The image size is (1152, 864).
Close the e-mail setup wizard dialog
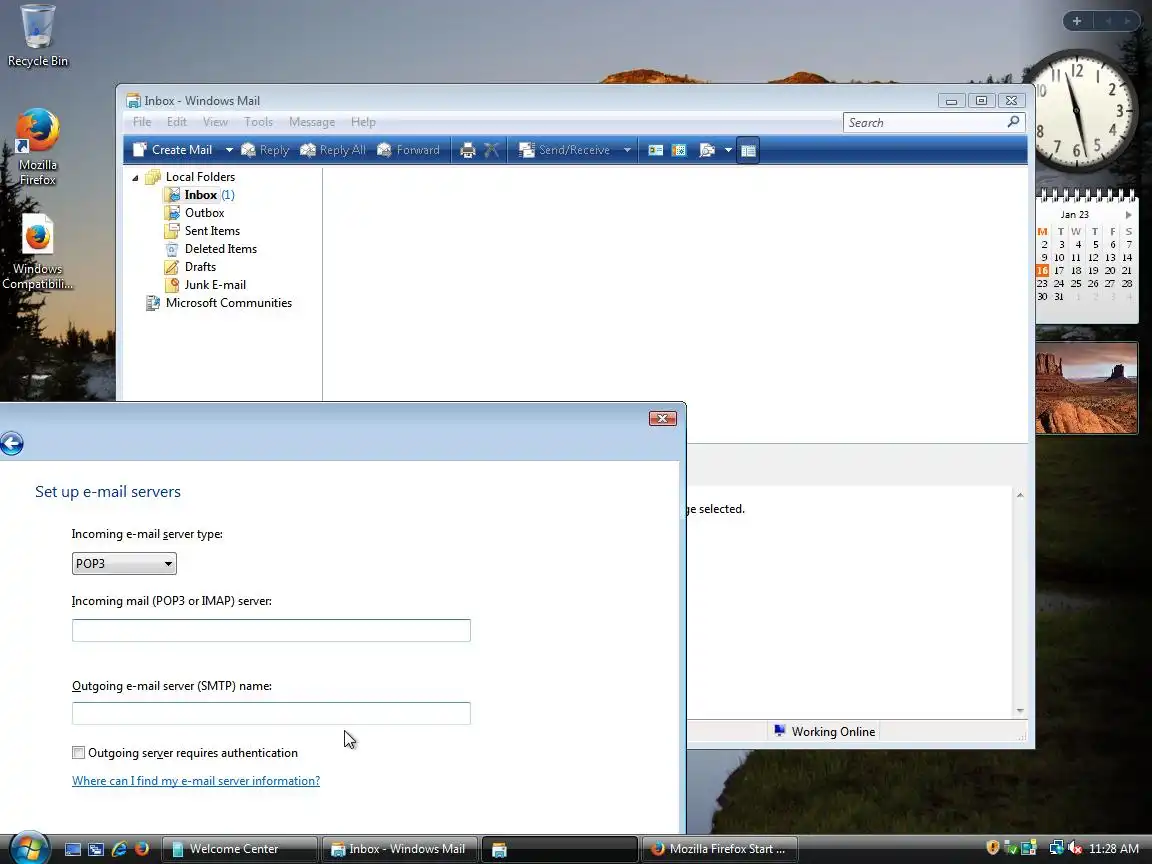coord(663,418)
